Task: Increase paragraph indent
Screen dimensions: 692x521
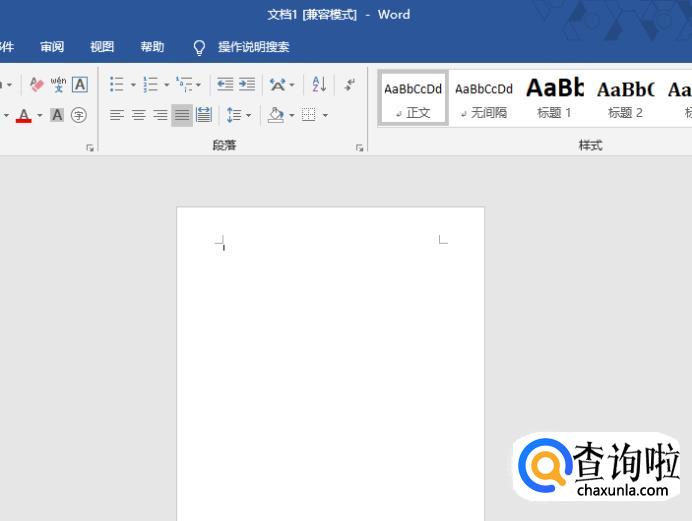Action: click(x=246, y=85)
